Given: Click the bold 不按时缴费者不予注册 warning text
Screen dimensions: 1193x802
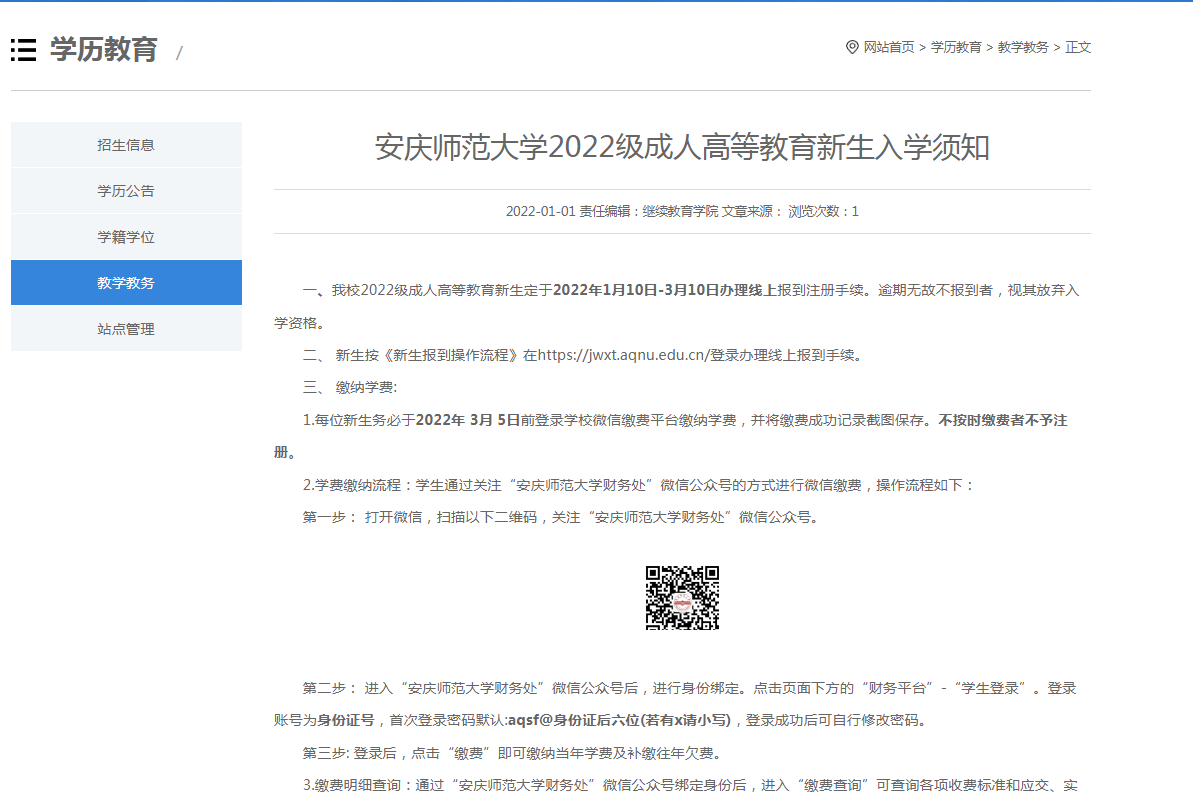Looking at the screenshot, I should pyautogui.click(x=1002, y=421).
